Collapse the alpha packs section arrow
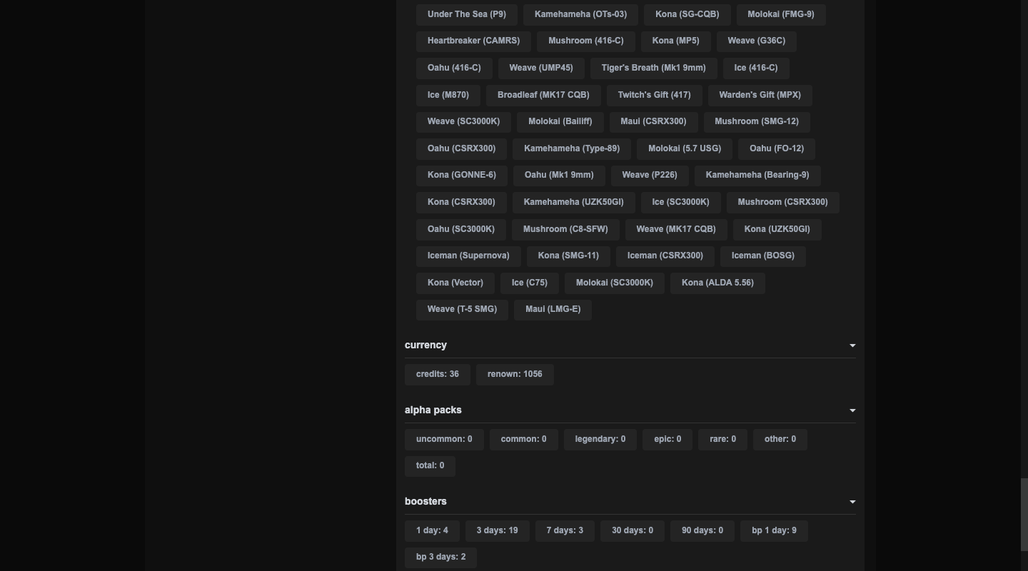Image resolution: width=1028 pixels, height=571 pixels. 852,410
